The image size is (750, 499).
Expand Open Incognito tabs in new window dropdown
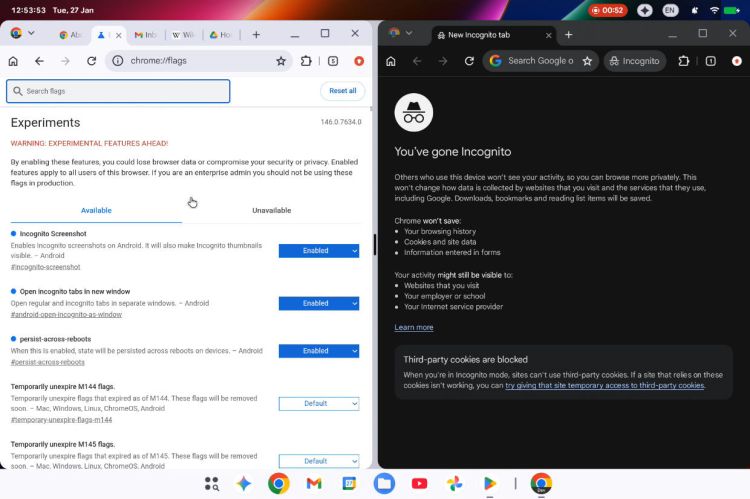[319, 303]
